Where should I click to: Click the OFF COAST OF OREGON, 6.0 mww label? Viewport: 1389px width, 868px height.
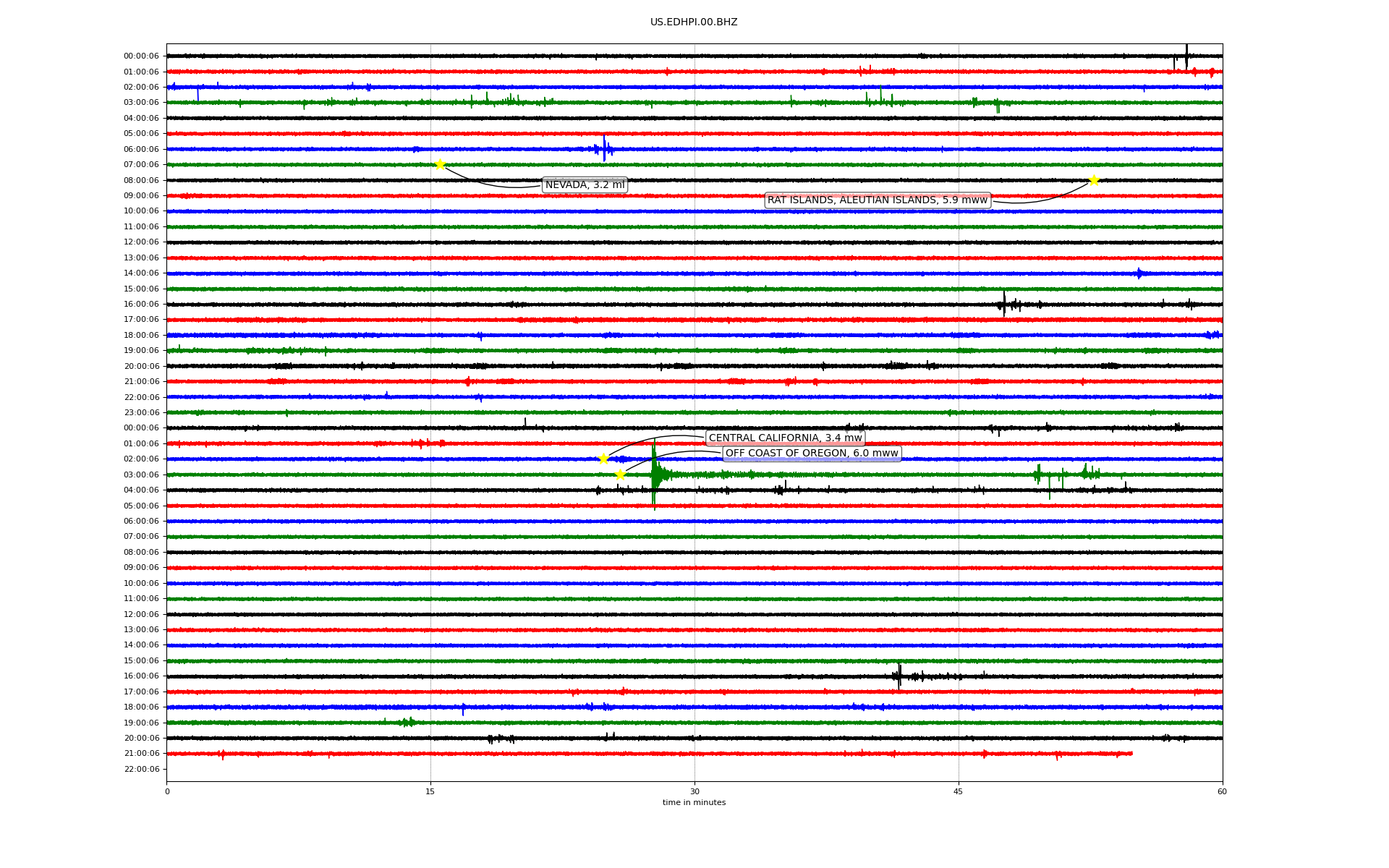[812, 454]
